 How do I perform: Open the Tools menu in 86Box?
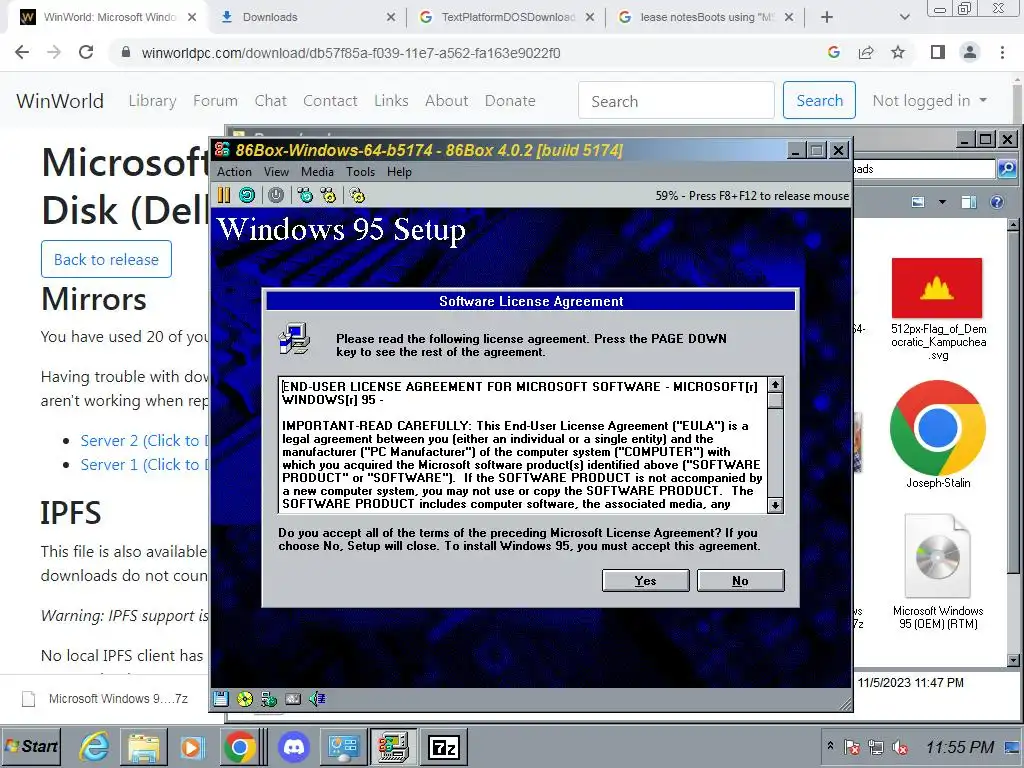360,172
